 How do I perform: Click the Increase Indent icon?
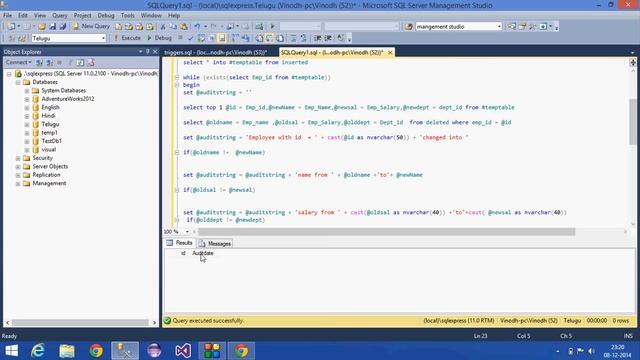328,38
